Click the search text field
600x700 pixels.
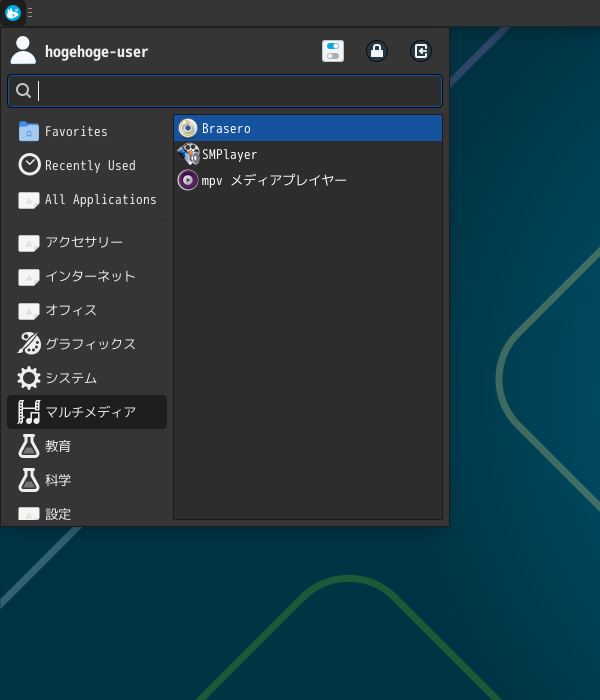[225, 91]
